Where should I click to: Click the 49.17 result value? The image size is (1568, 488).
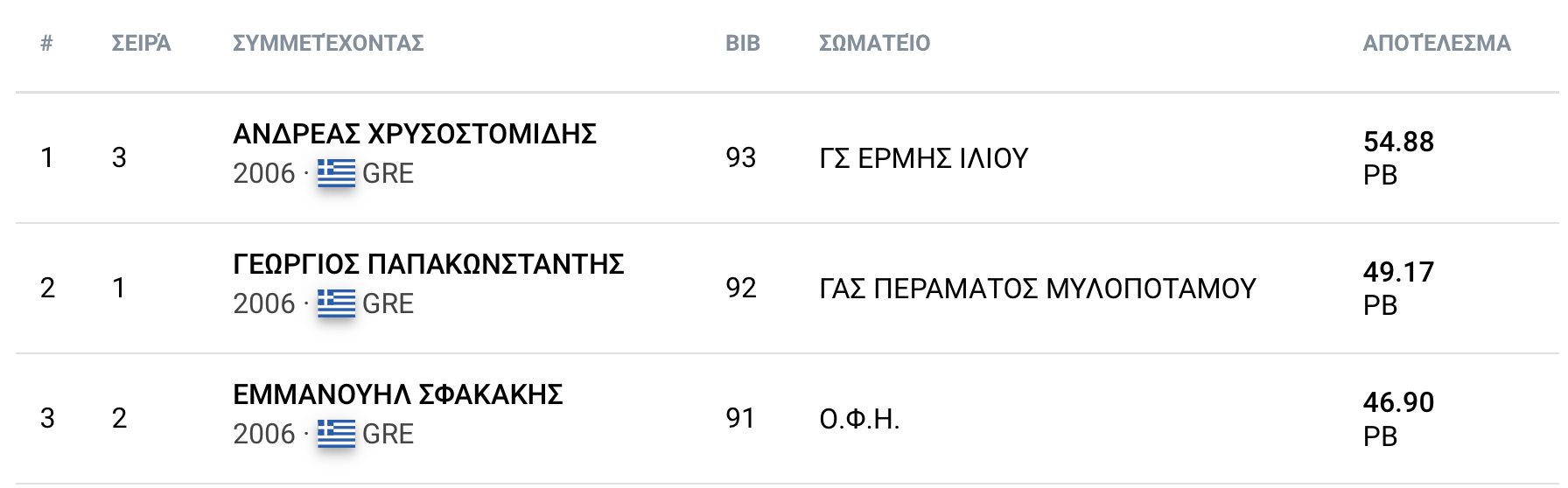[1398, 272]
